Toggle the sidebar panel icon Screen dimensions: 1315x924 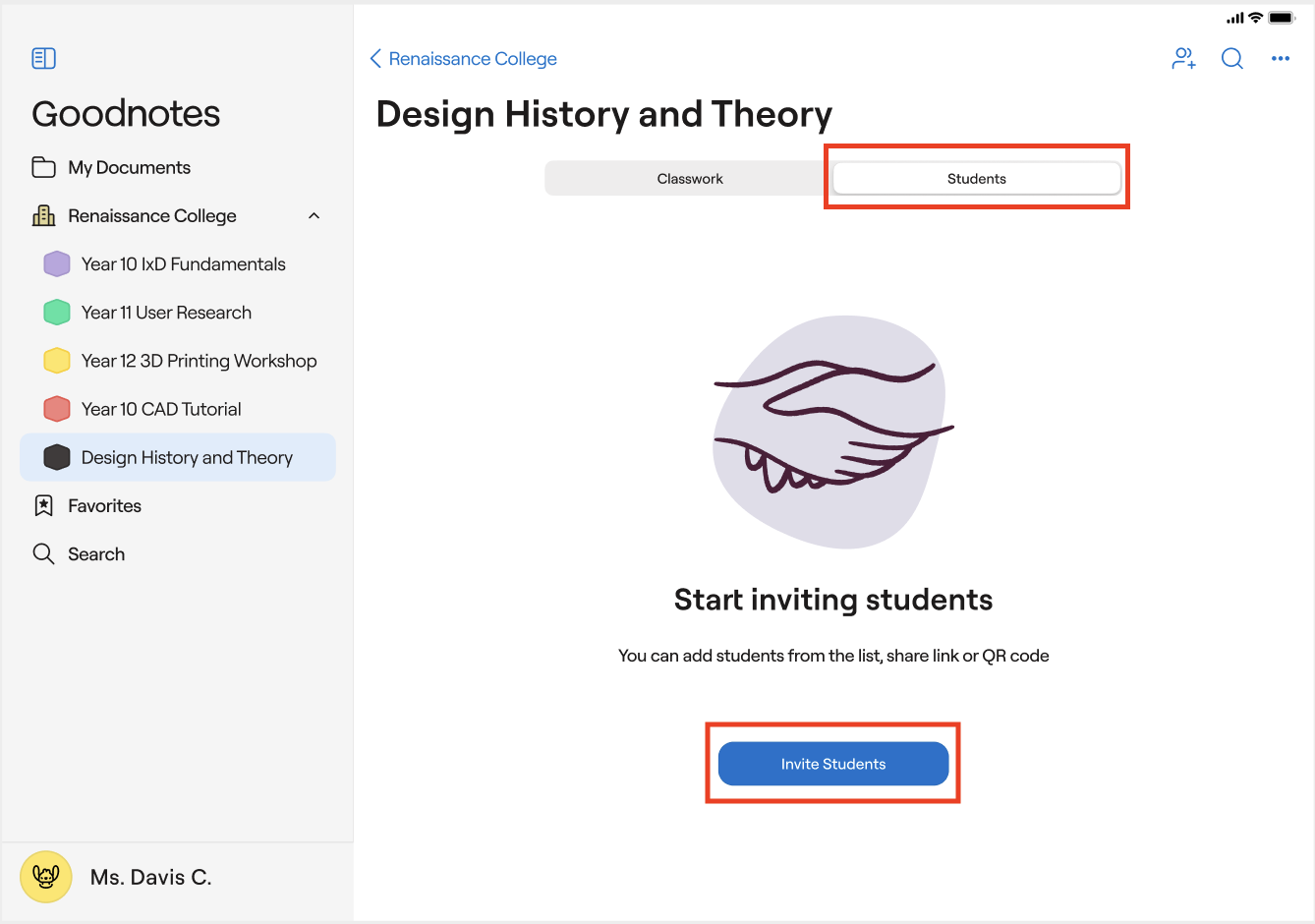click(x=44, y=59)
